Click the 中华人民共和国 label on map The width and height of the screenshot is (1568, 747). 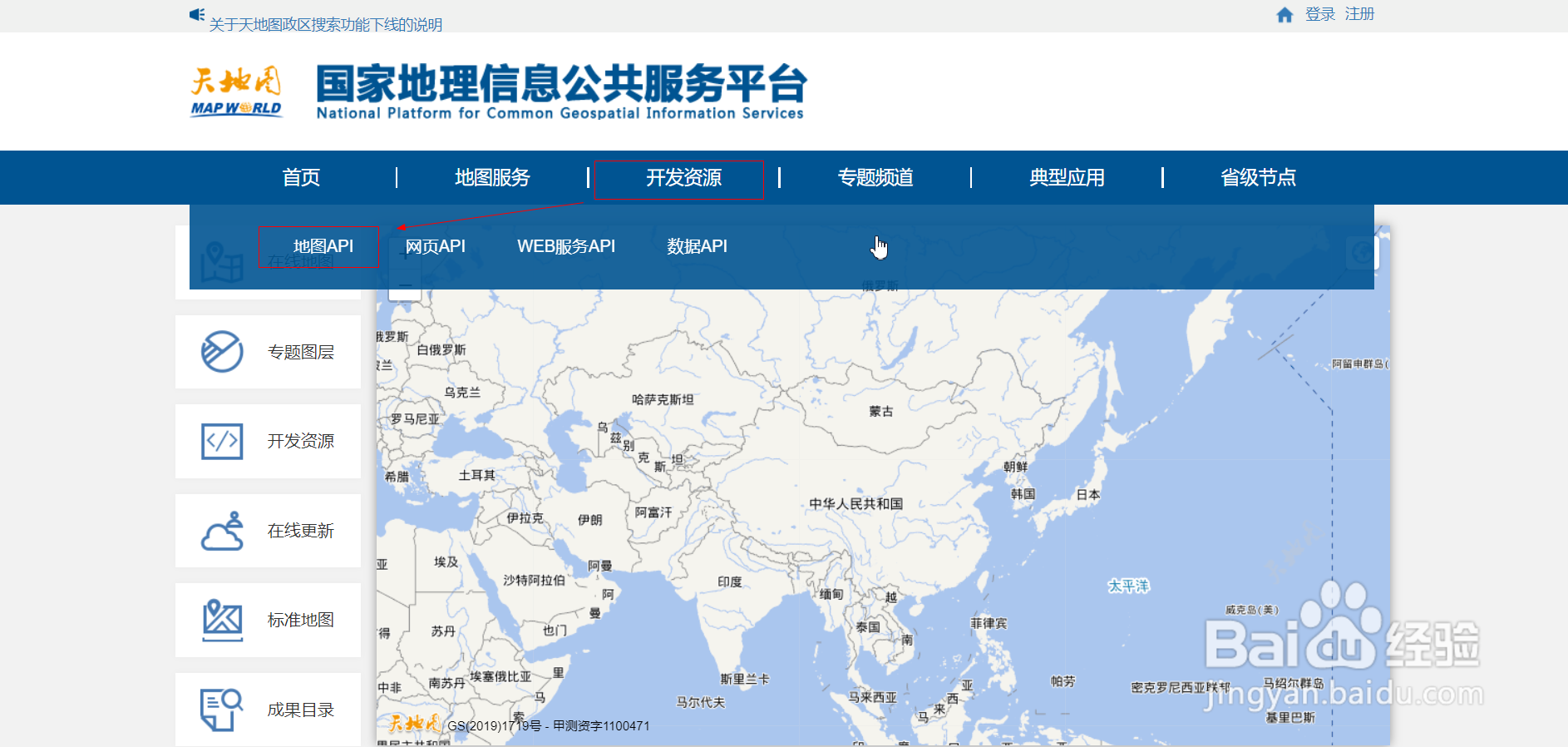tap(855, 503)
